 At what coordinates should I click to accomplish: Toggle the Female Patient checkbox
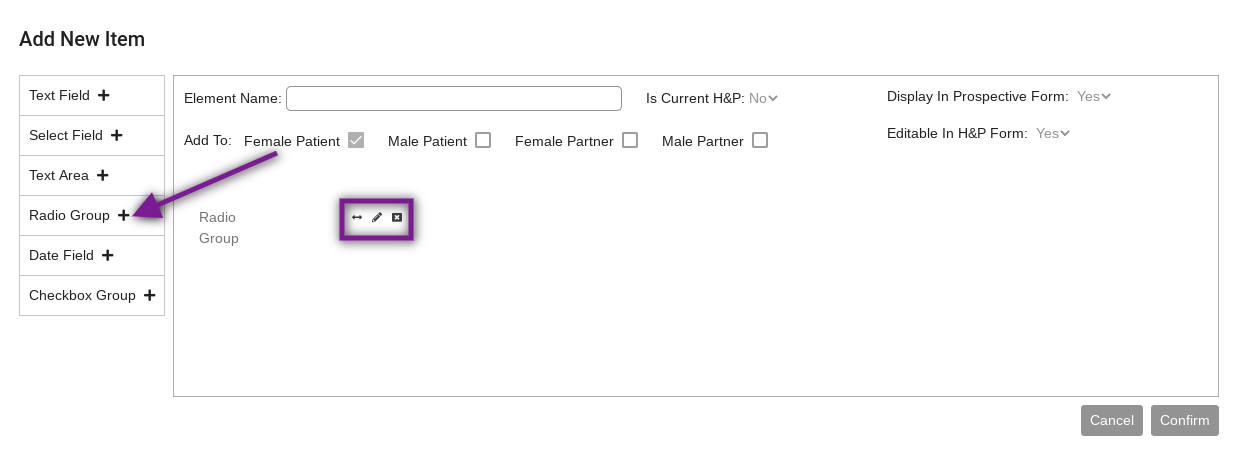click(x=356, y=140)
